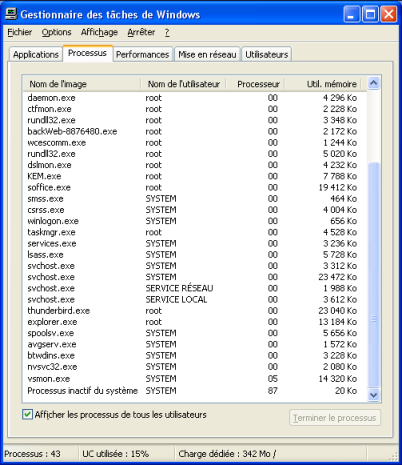Select the thunderbird.exe process row
Viewport: 402px width, 465px height.
click(x=195, y=311)
